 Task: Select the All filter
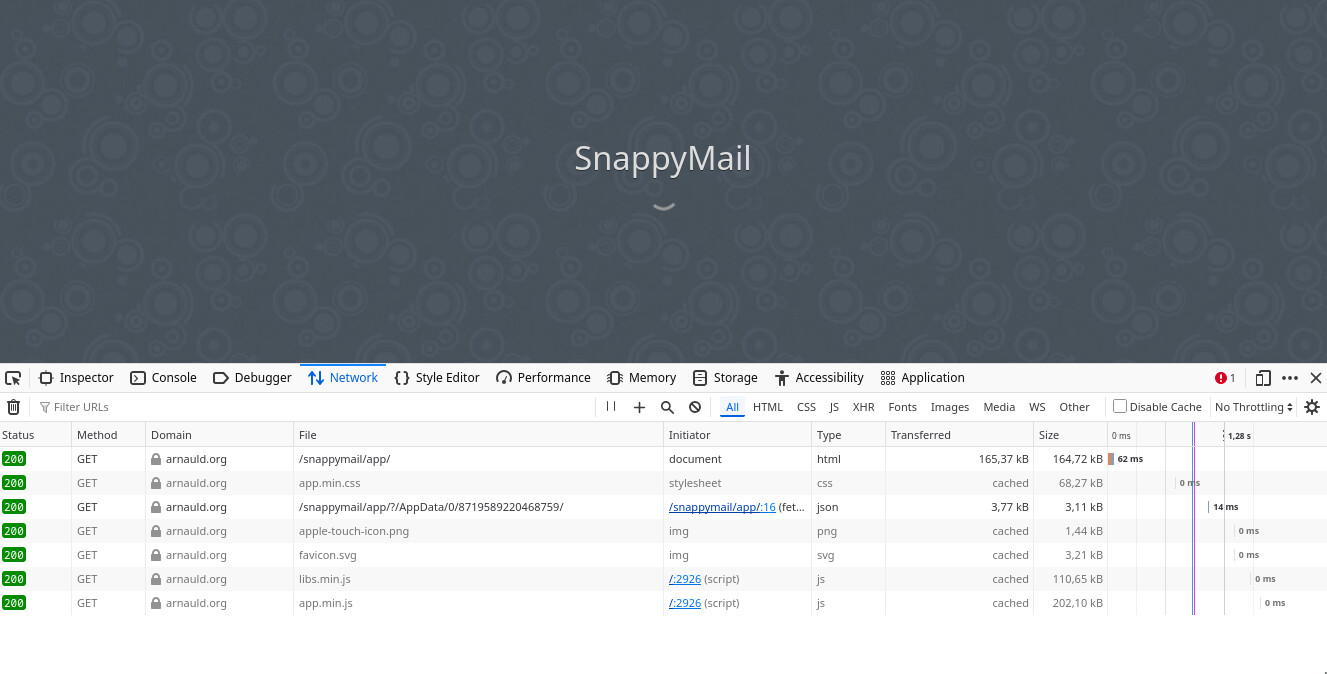click(x=732, y=407)
